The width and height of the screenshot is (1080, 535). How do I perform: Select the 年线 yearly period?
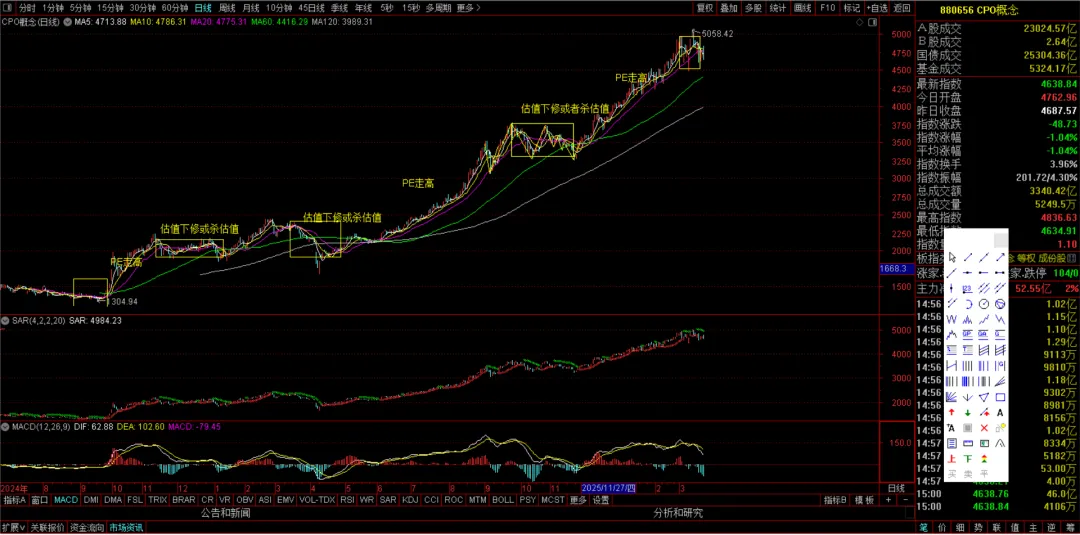[362, 8]
